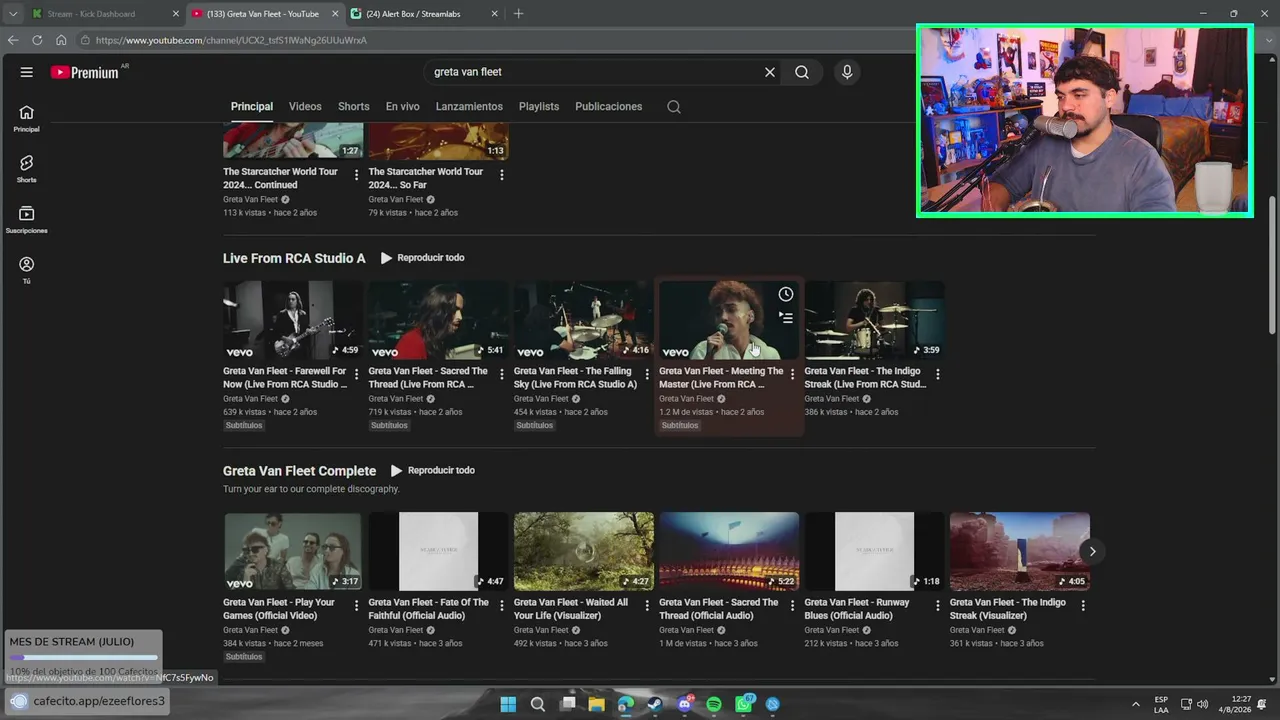
Task: Show next videos in the Greta Van Fleet Complete row
Action: [x=1092, y=551]
